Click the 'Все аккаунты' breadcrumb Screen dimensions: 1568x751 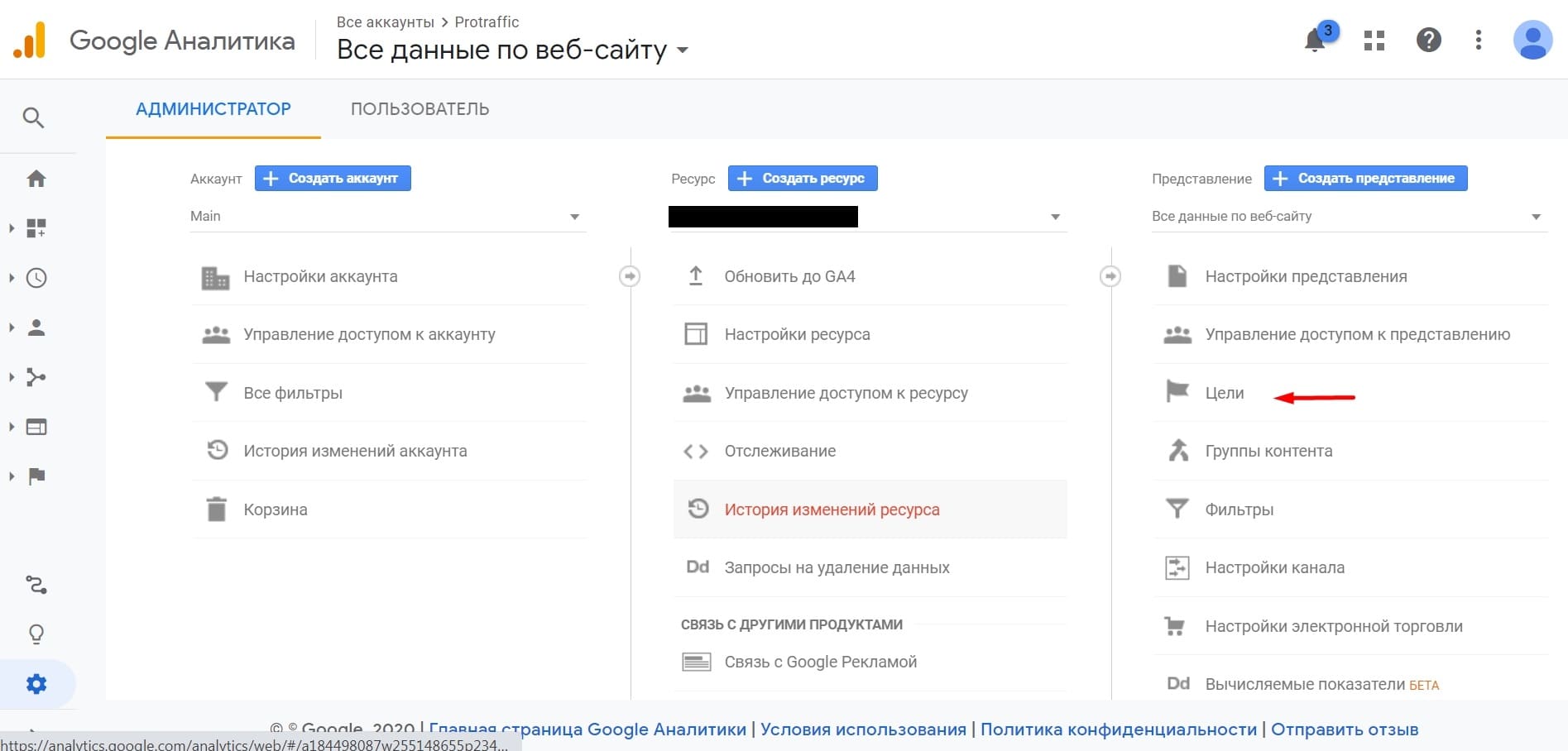pyautogui.click(x=385, y=22)
